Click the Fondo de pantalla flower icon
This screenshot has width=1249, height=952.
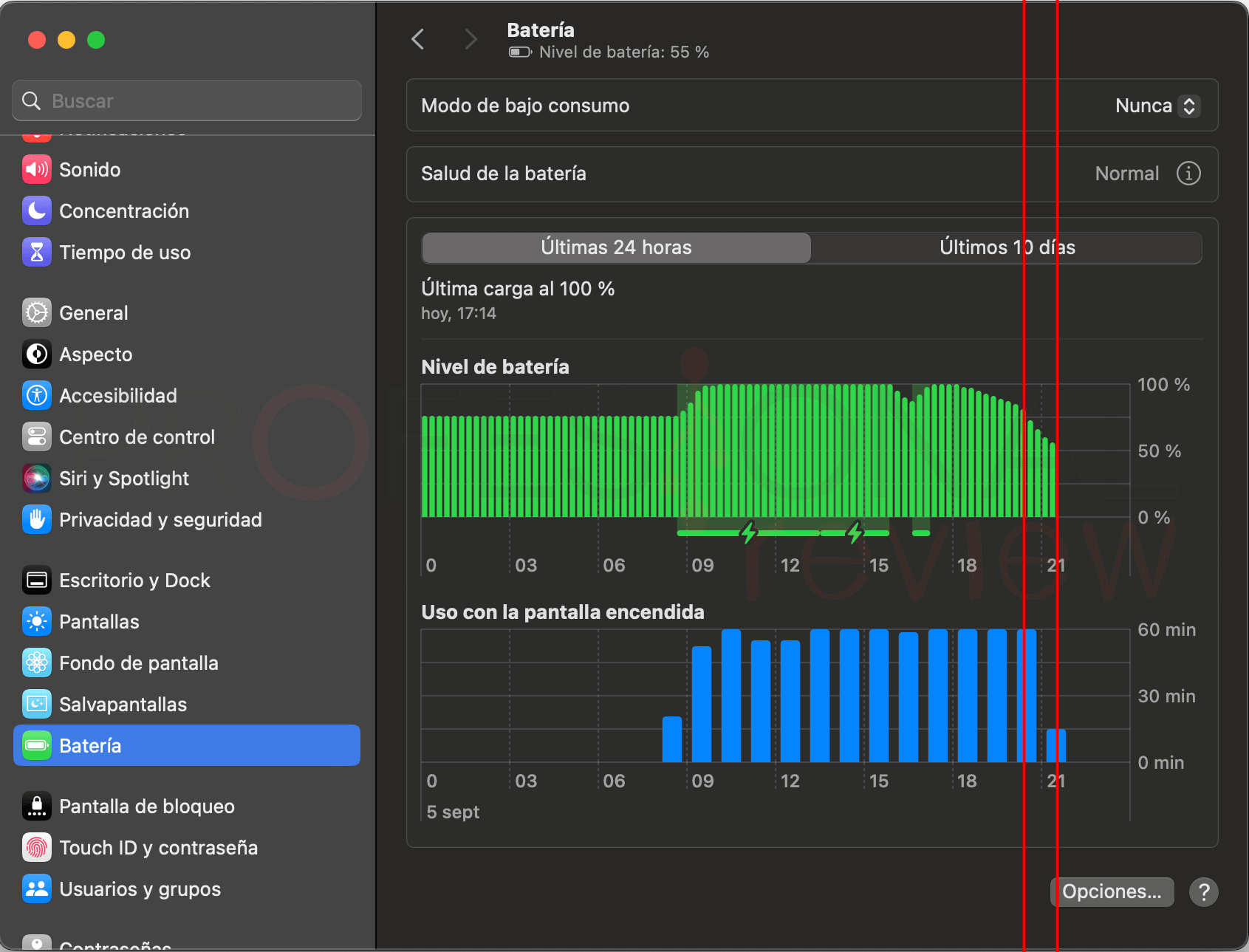(x=37, y=663)
